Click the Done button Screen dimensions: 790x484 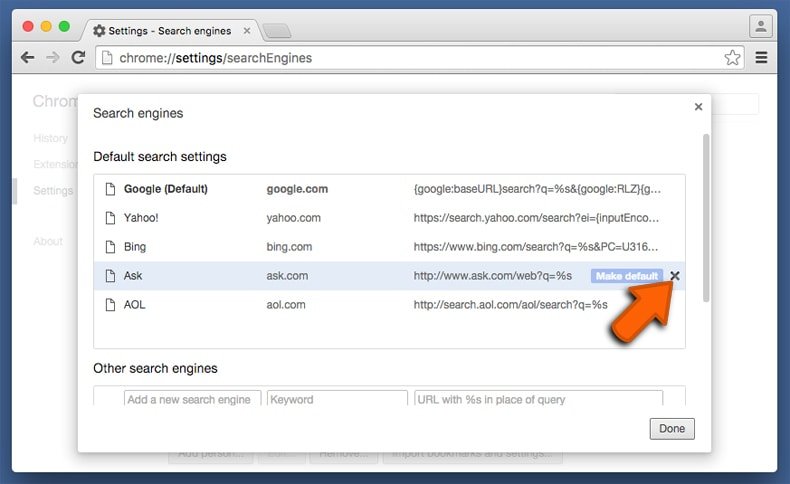tap(672, 429)
